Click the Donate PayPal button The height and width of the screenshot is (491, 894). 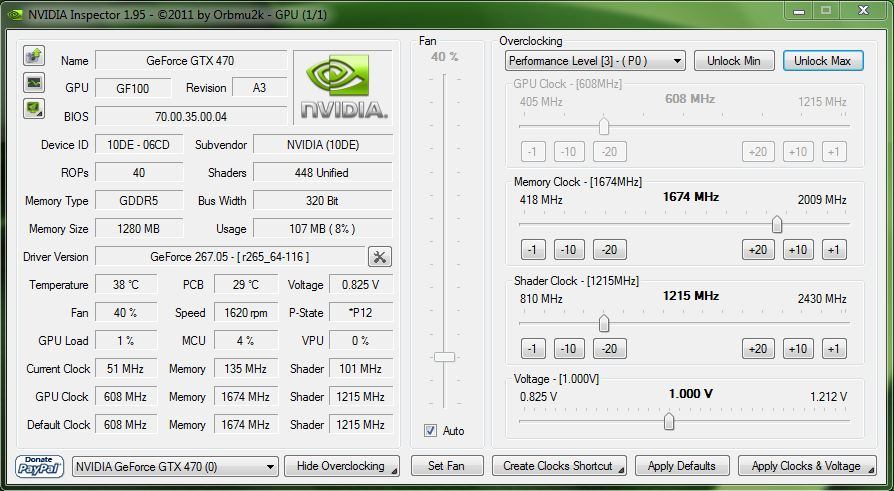coord(40,466)
